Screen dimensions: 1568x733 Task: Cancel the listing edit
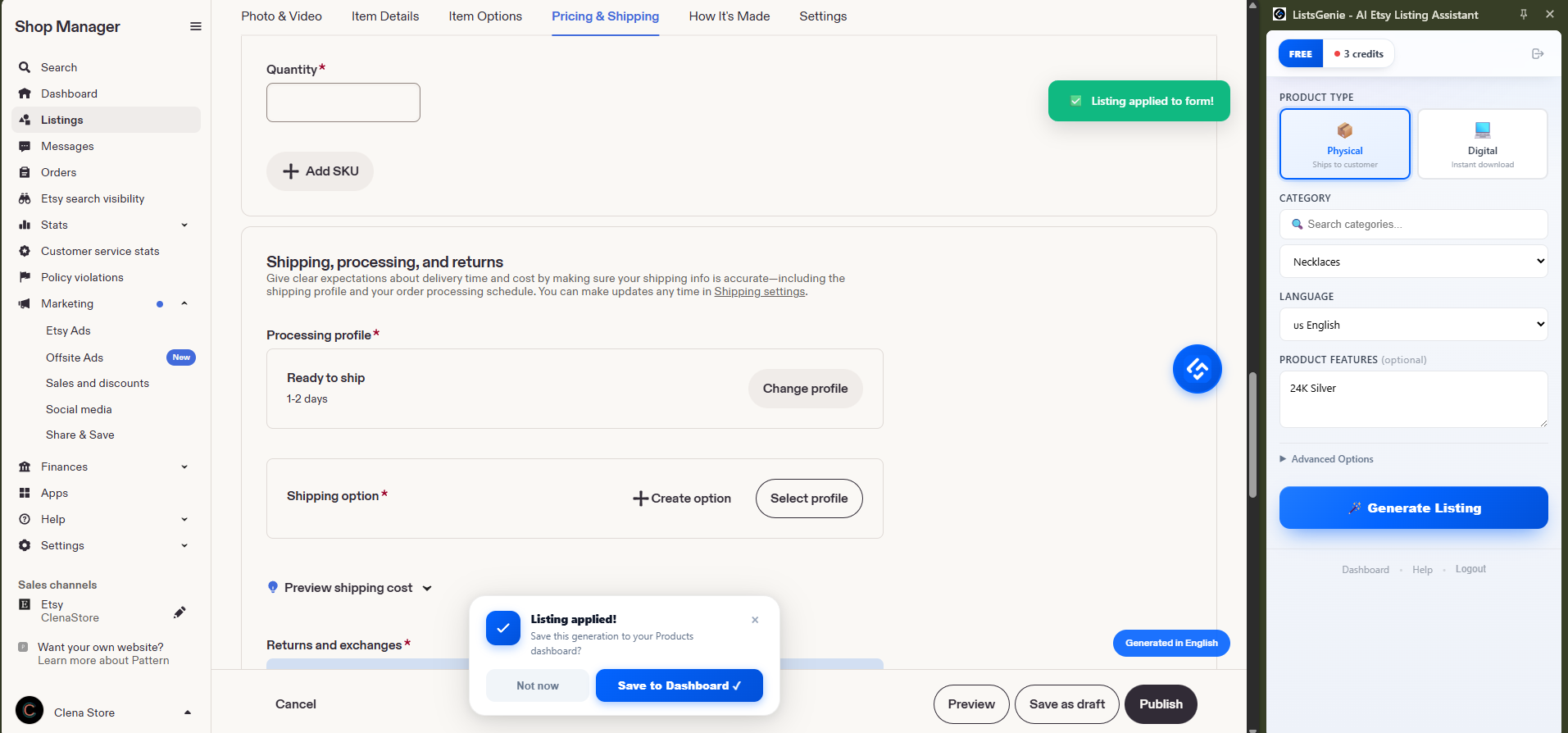[x=296, y=704]
